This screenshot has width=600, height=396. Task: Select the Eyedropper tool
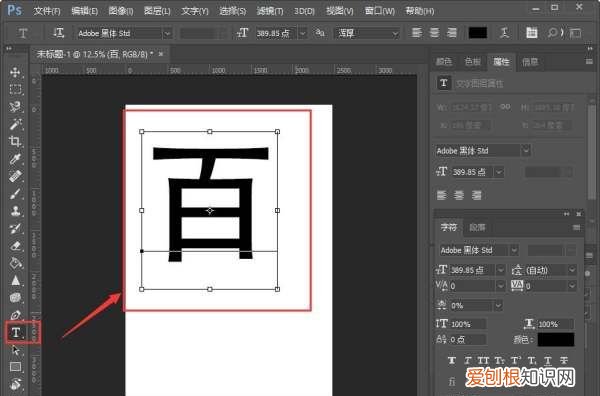(x=15, y=158)
